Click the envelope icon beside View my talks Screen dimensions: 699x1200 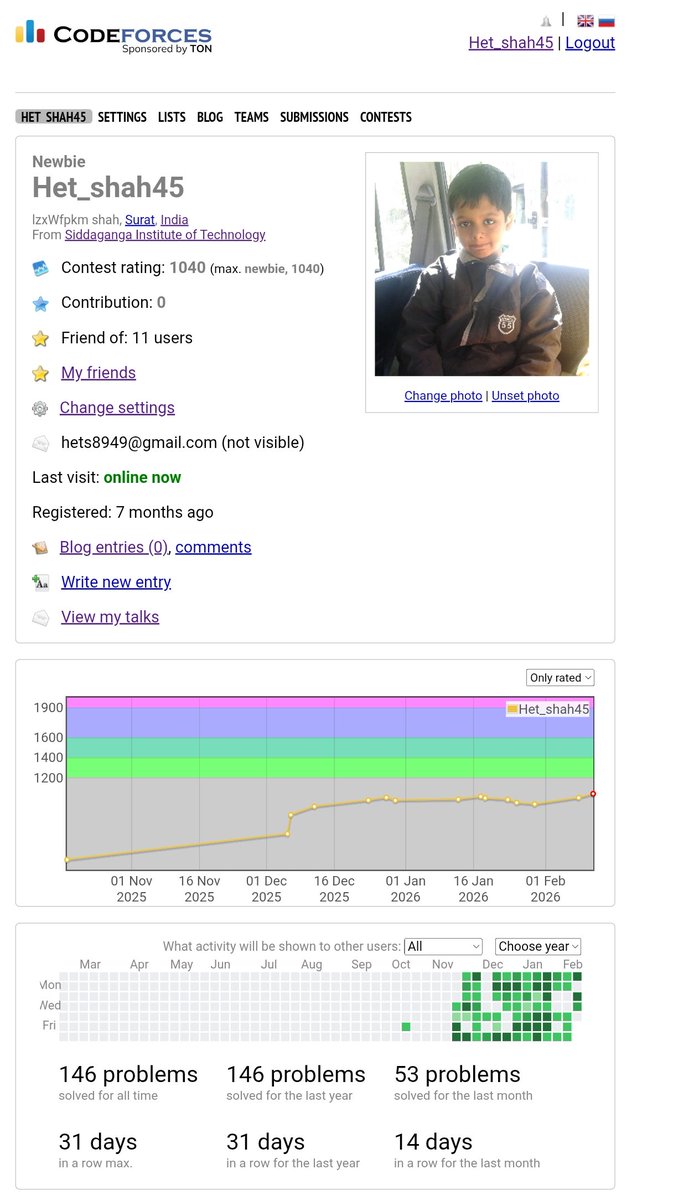40,618
